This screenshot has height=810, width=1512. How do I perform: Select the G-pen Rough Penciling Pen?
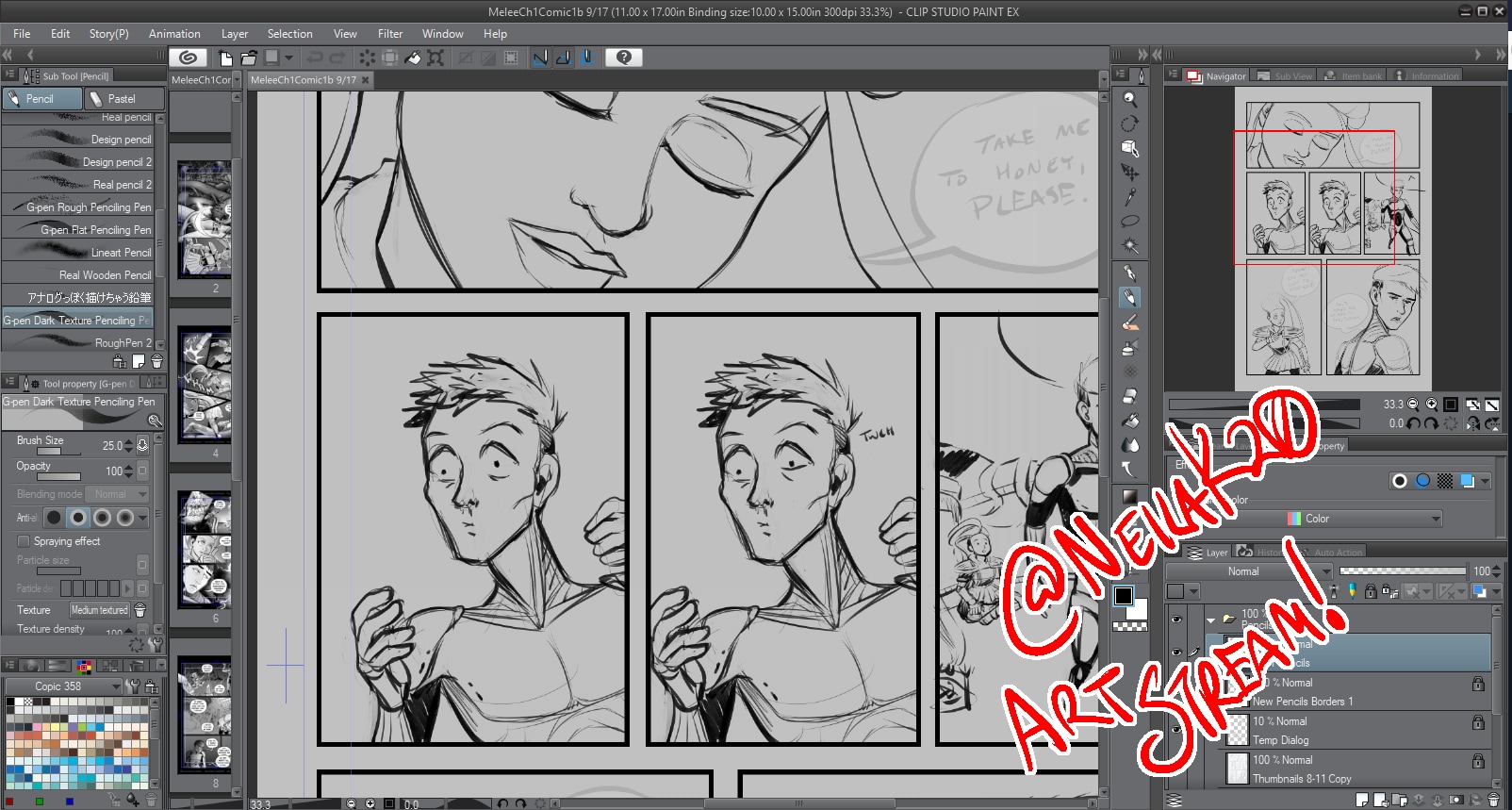tap(77, 207)
